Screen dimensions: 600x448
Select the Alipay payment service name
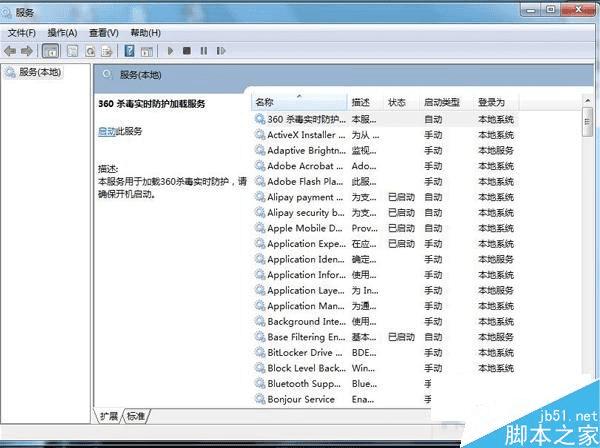coord(305,197)
